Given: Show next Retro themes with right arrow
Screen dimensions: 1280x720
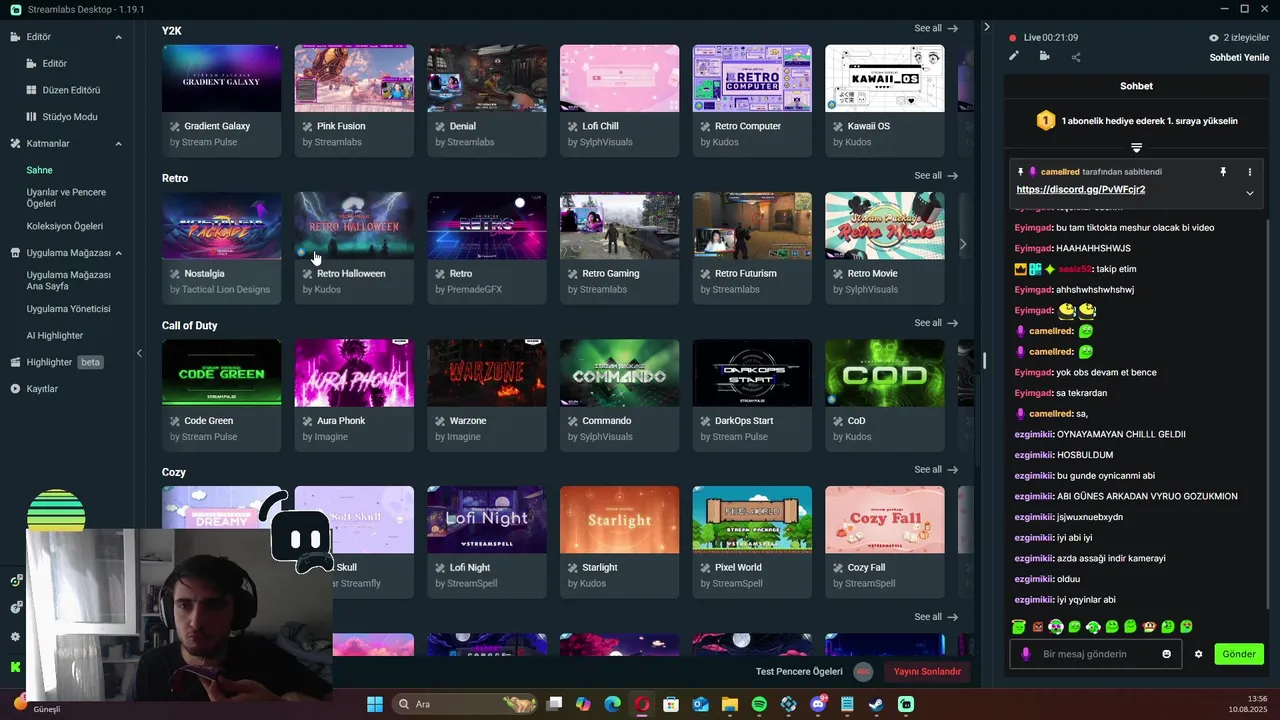Looking at the screenshot, I should (963, 244).
